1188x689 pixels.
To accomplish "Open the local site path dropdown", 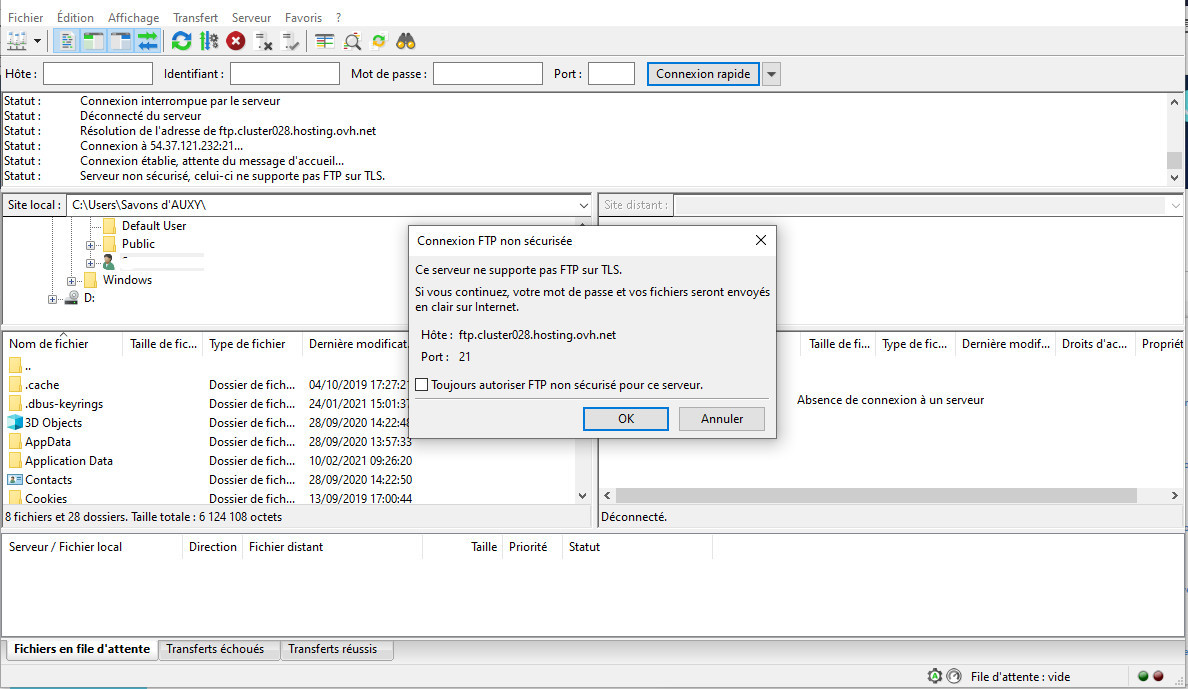I will pyautogui.click(x=584, y=205).
